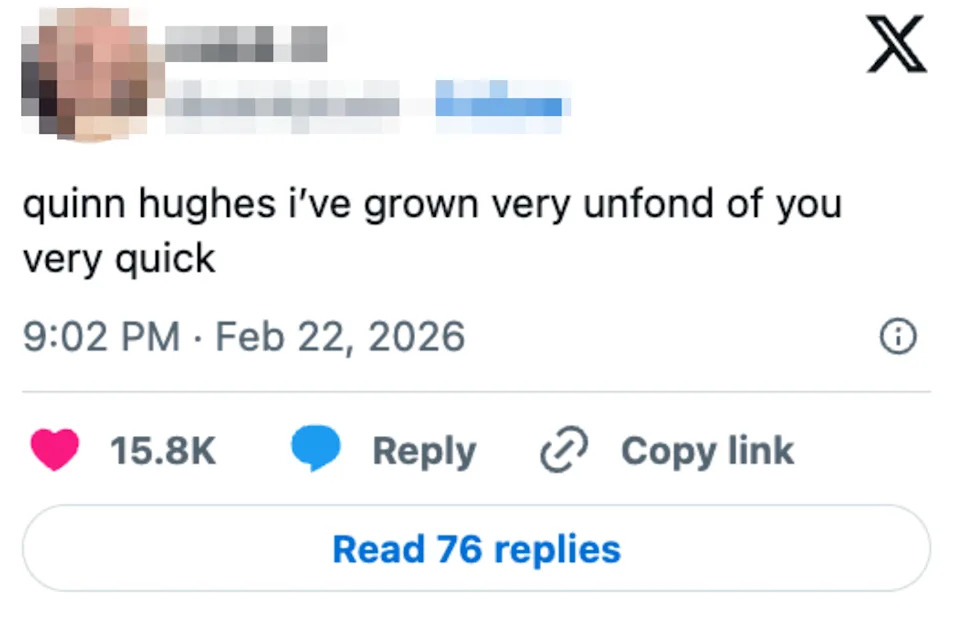This screenshot has height=621, width=960.
Task: Expand replies by clicking Read 76 replies
Action: [478, 547]
